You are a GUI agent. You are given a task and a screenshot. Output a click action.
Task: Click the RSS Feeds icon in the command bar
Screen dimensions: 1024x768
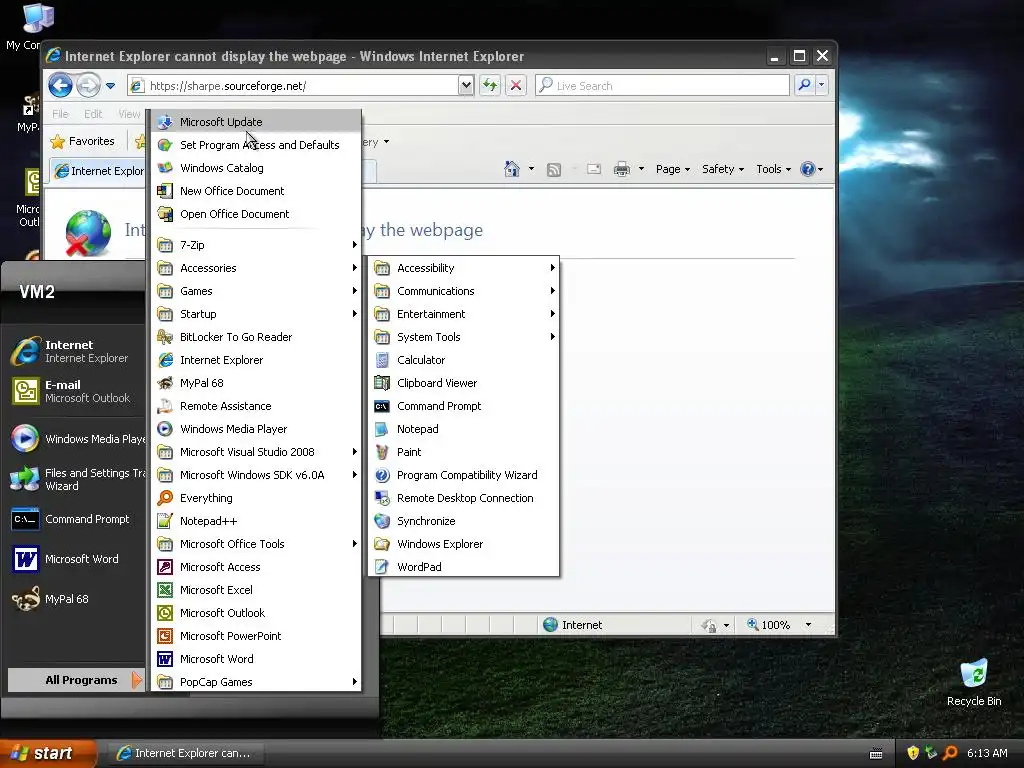[x=554, y=170]
